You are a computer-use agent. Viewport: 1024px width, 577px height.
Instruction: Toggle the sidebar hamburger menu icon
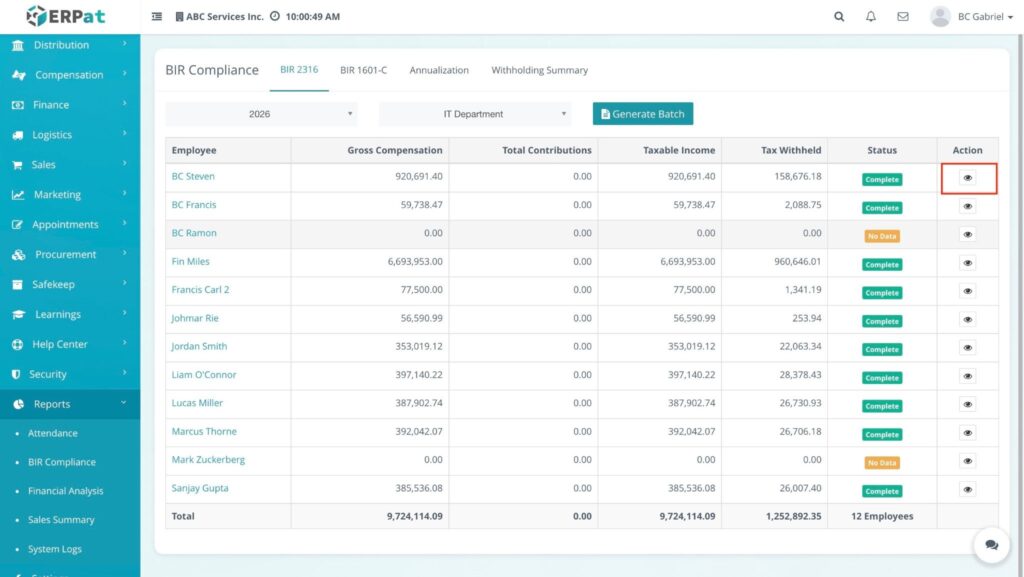[x=157, y=17]
